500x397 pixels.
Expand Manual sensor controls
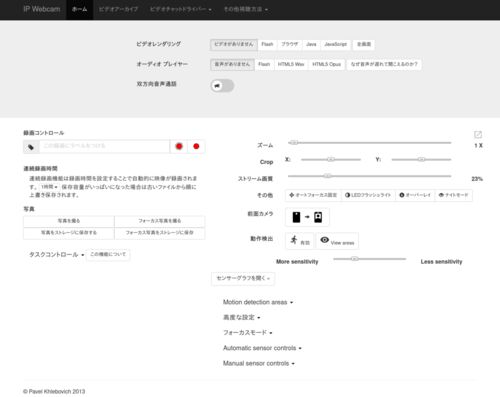point(259,363)
